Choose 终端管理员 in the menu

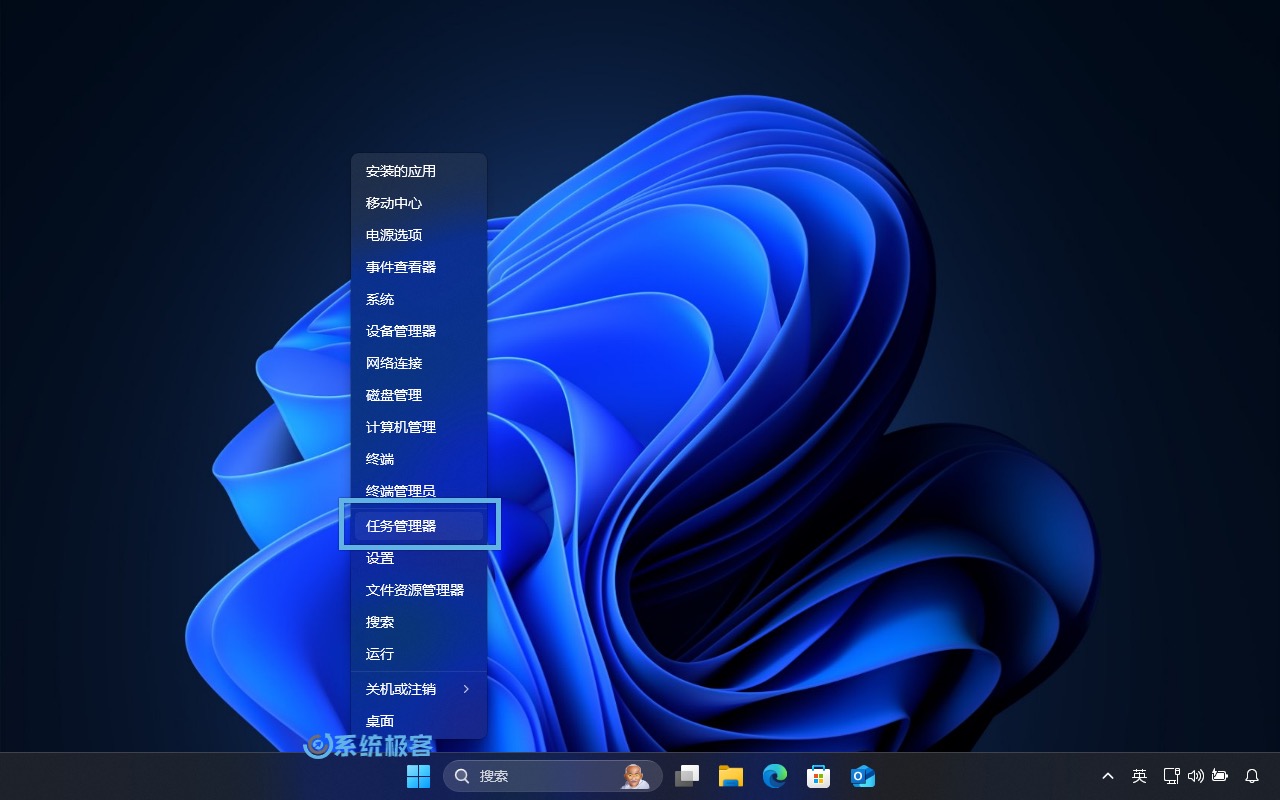(x=418, y=491)
